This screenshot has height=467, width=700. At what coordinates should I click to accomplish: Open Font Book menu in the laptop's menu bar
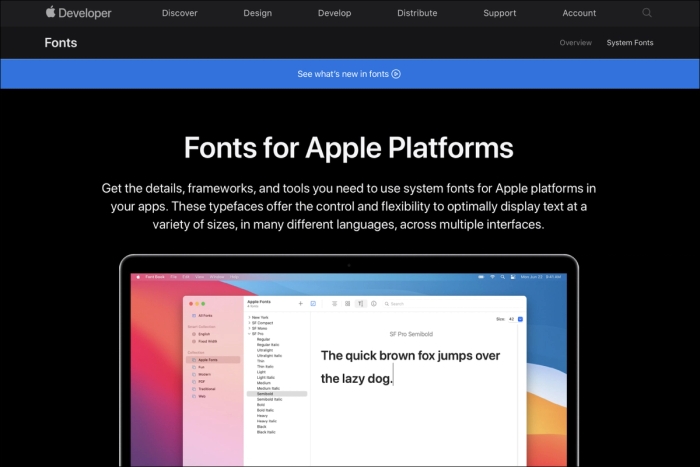pyautogui.click(x=155, y=277)
